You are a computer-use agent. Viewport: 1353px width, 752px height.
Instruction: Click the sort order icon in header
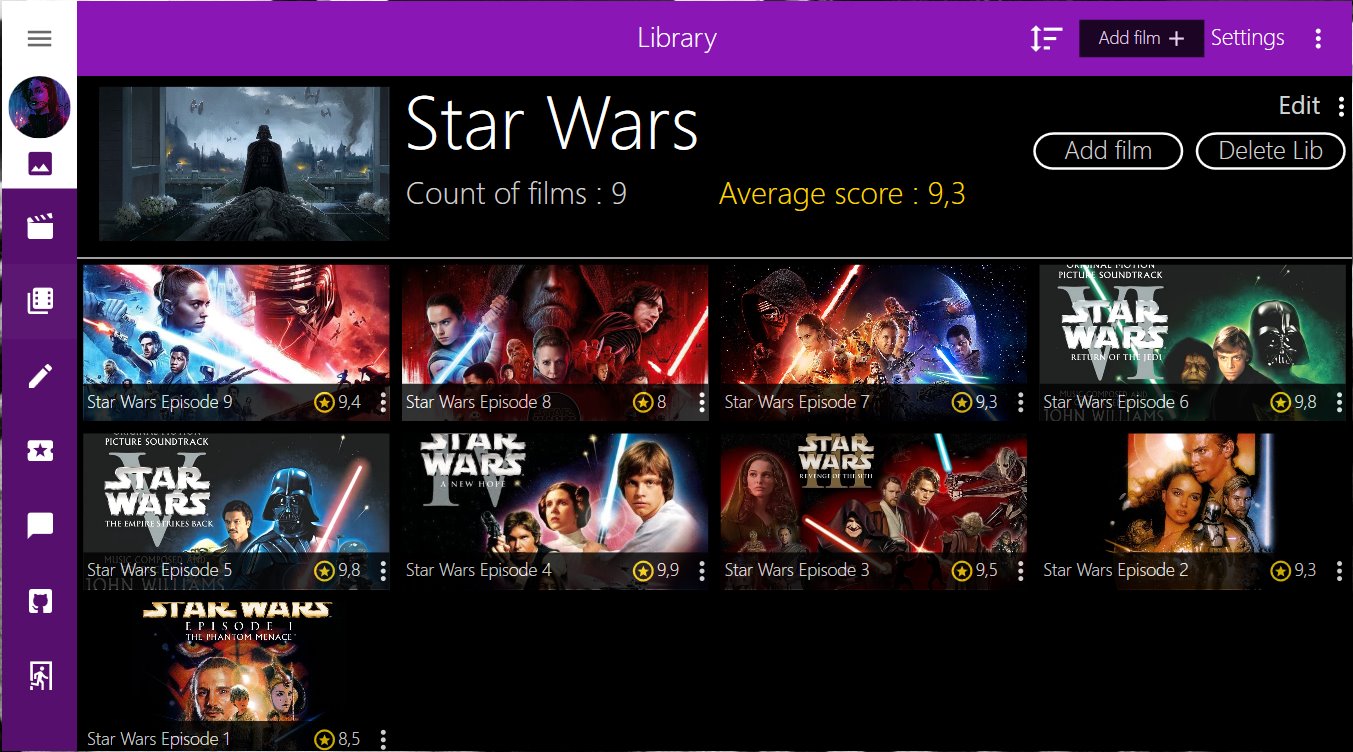point(1046,39)
